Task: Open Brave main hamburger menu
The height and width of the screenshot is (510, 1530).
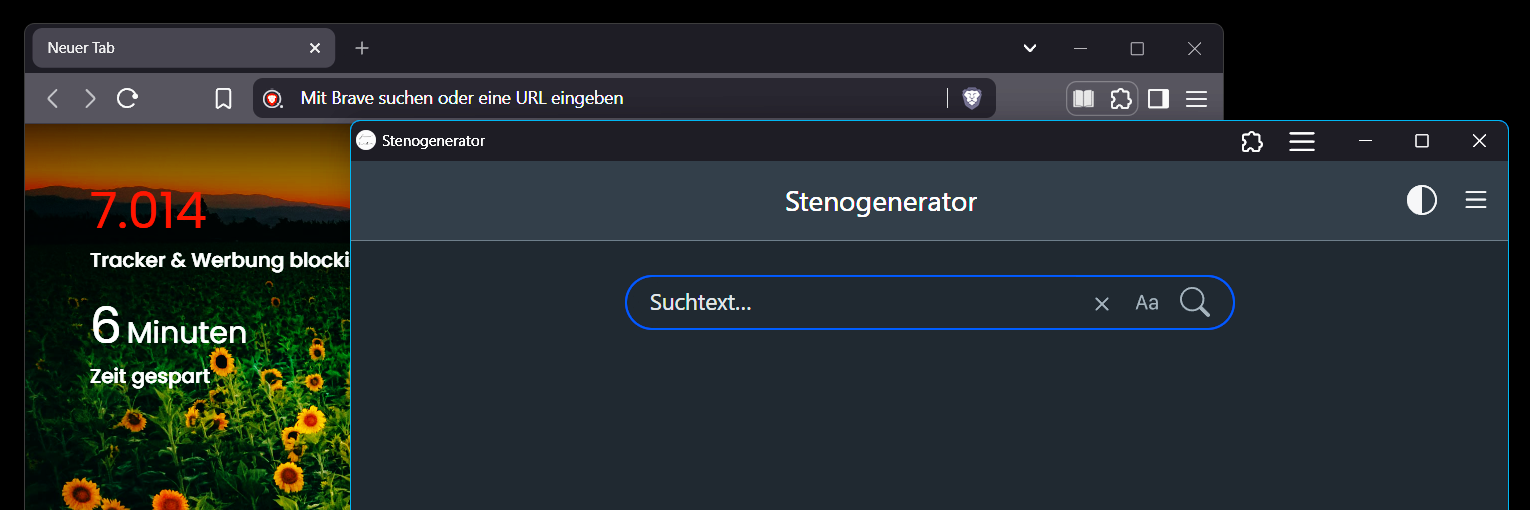Action: [x=1196, y=98]
